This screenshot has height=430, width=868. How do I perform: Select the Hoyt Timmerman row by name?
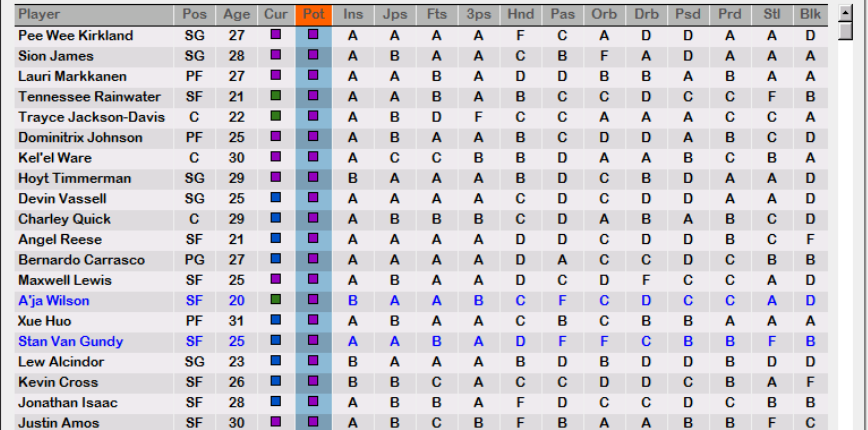[x=75, y=178]
